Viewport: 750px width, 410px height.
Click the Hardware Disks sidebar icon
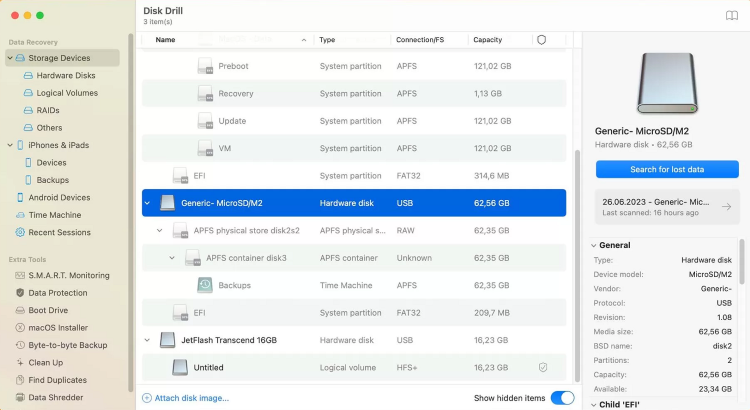(x=28, y=76)
